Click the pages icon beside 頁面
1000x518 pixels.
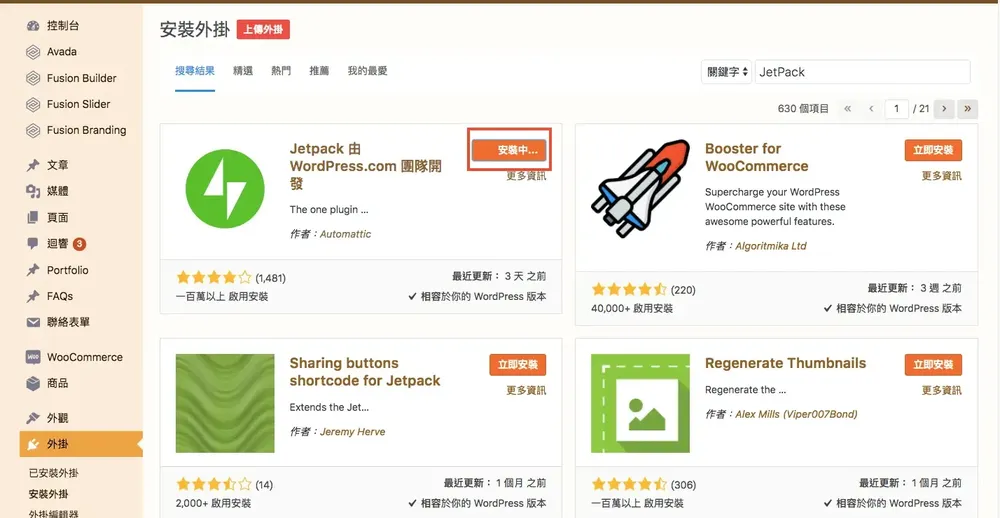point(33,218)
